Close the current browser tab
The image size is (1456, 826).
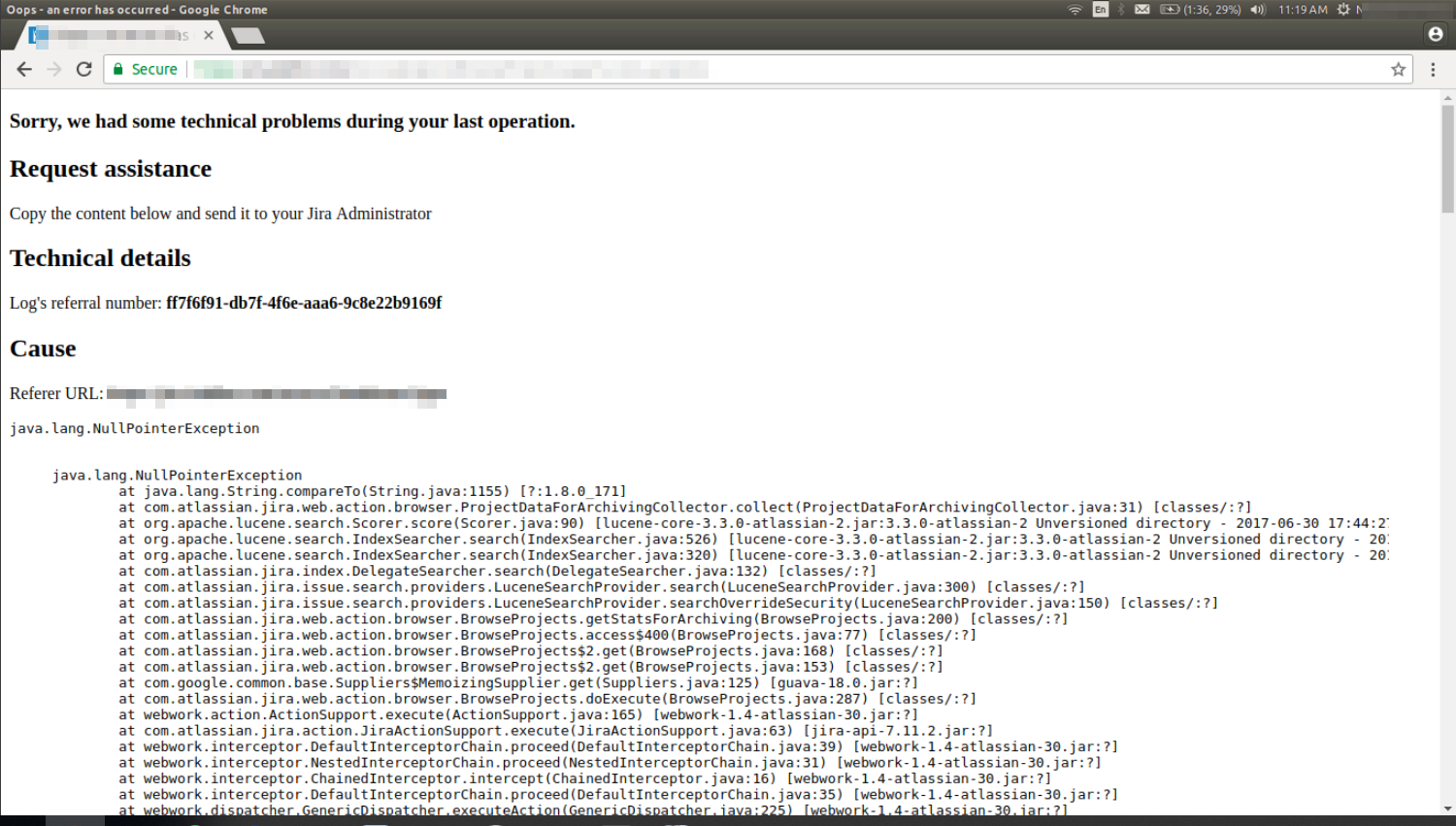(209, 35)
